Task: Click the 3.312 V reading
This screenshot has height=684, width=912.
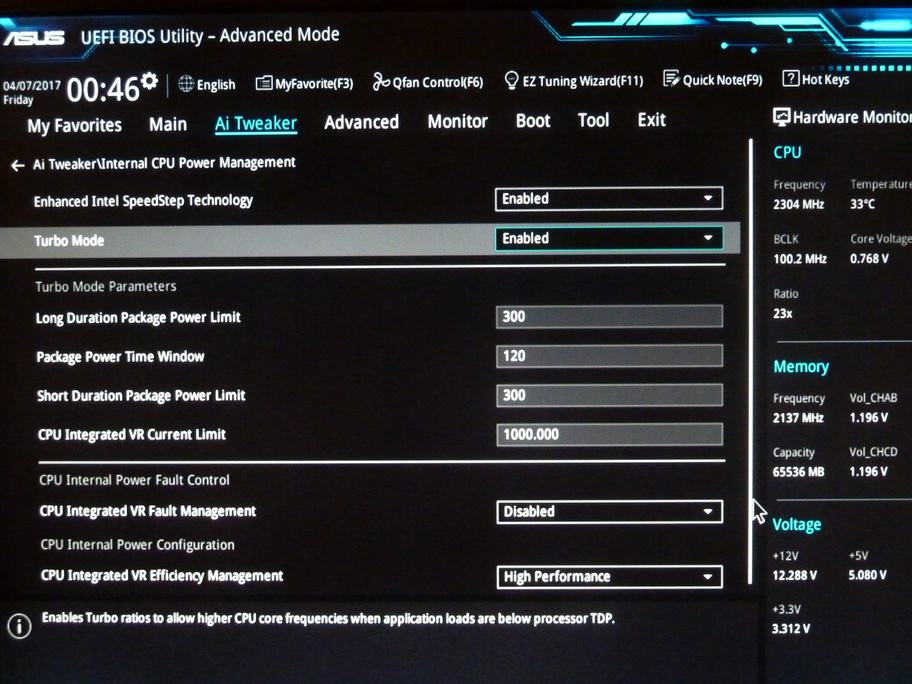Action: tap(791, 629)
